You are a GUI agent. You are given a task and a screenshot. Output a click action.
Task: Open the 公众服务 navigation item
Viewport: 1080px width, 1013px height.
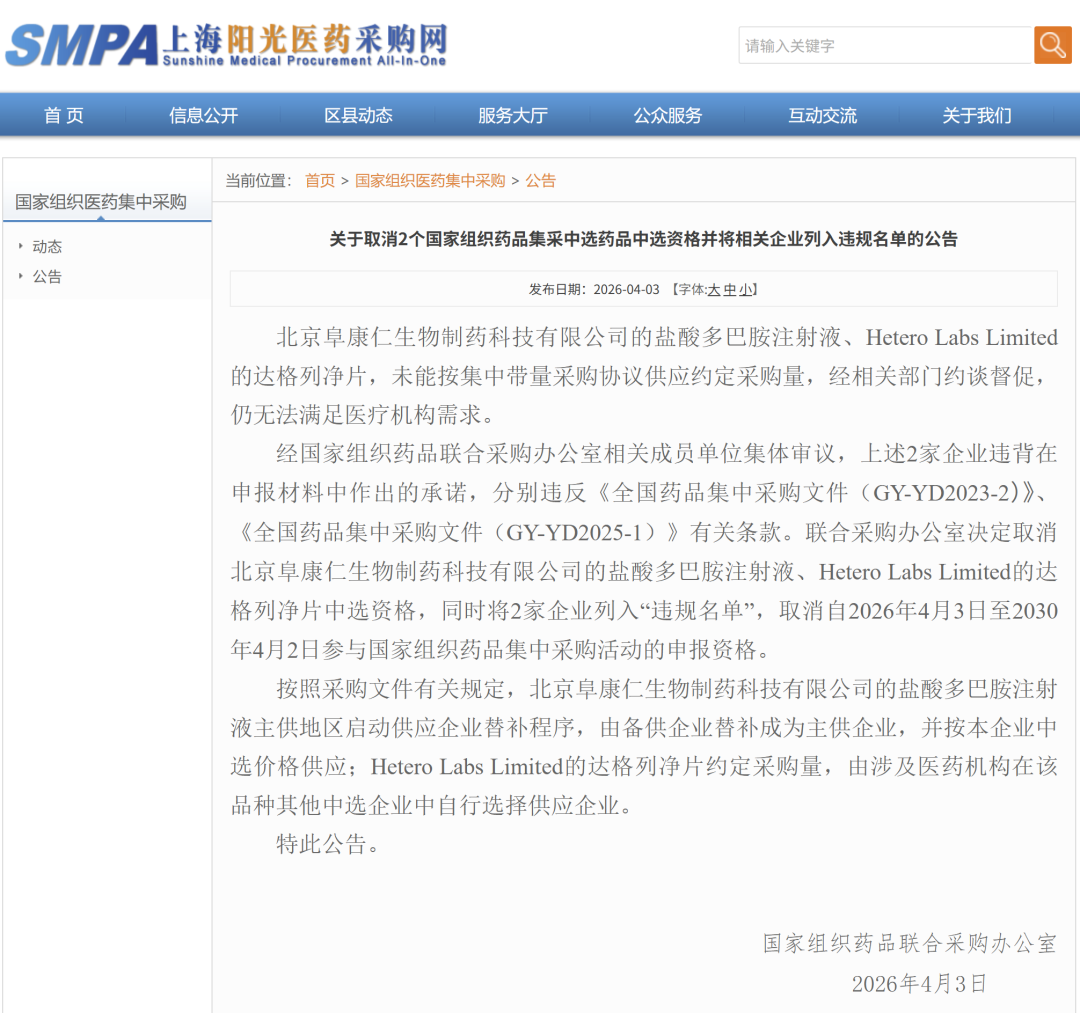[668, 116]
